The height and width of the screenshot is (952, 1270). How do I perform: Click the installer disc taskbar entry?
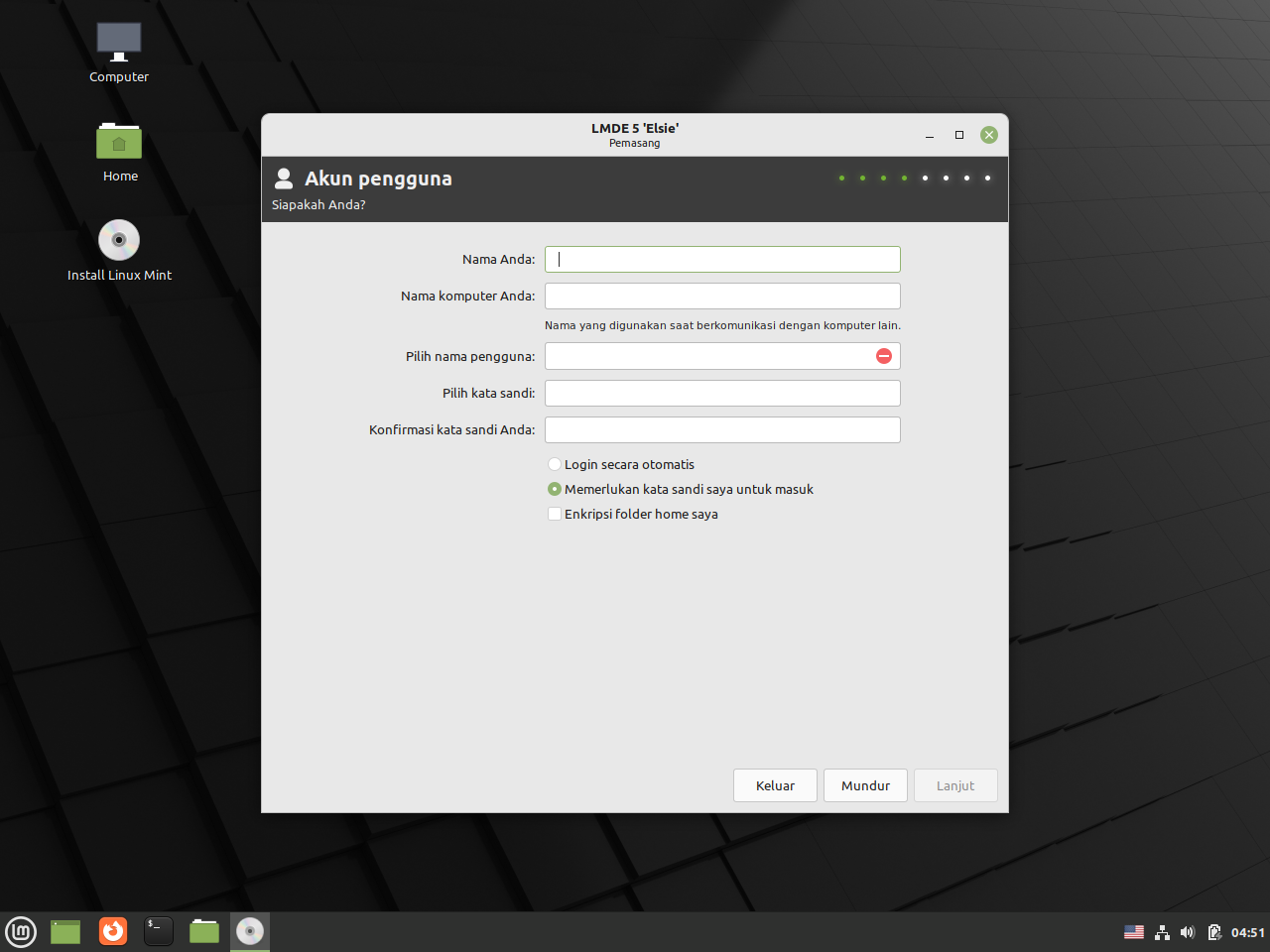(250, 931)
